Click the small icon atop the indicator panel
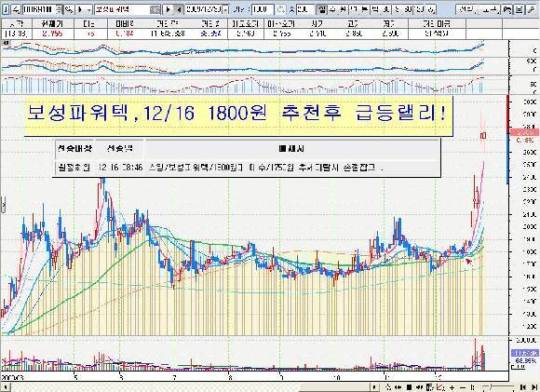 pos(5,43)
